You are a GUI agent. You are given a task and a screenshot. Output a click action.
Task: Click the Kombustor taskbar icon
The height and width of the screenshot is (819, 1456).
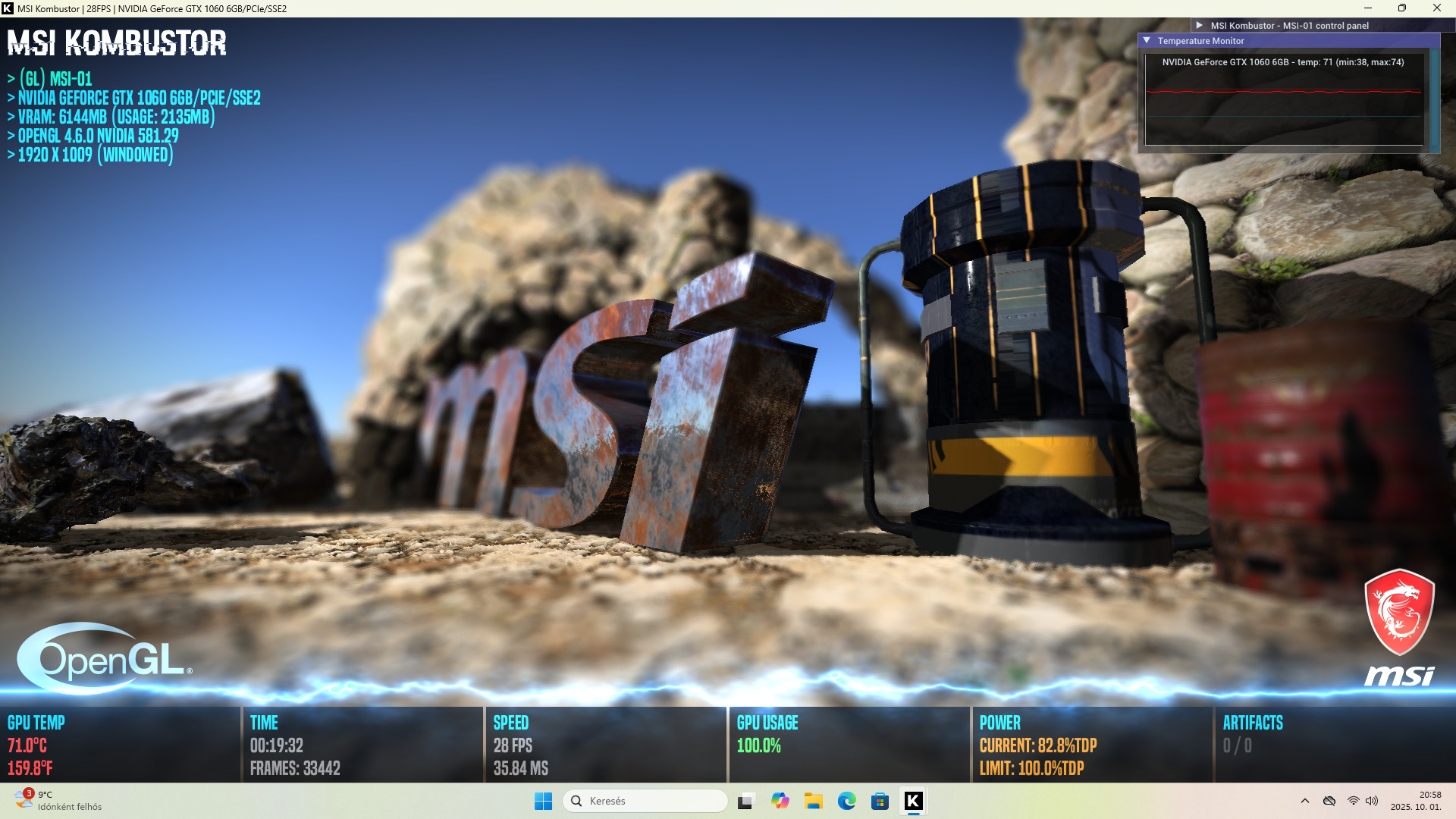point(913,801)
